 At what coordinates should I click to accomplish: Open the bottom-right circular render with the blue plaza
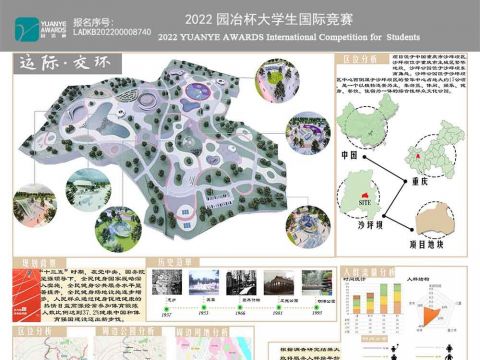[x=308, y=227]
